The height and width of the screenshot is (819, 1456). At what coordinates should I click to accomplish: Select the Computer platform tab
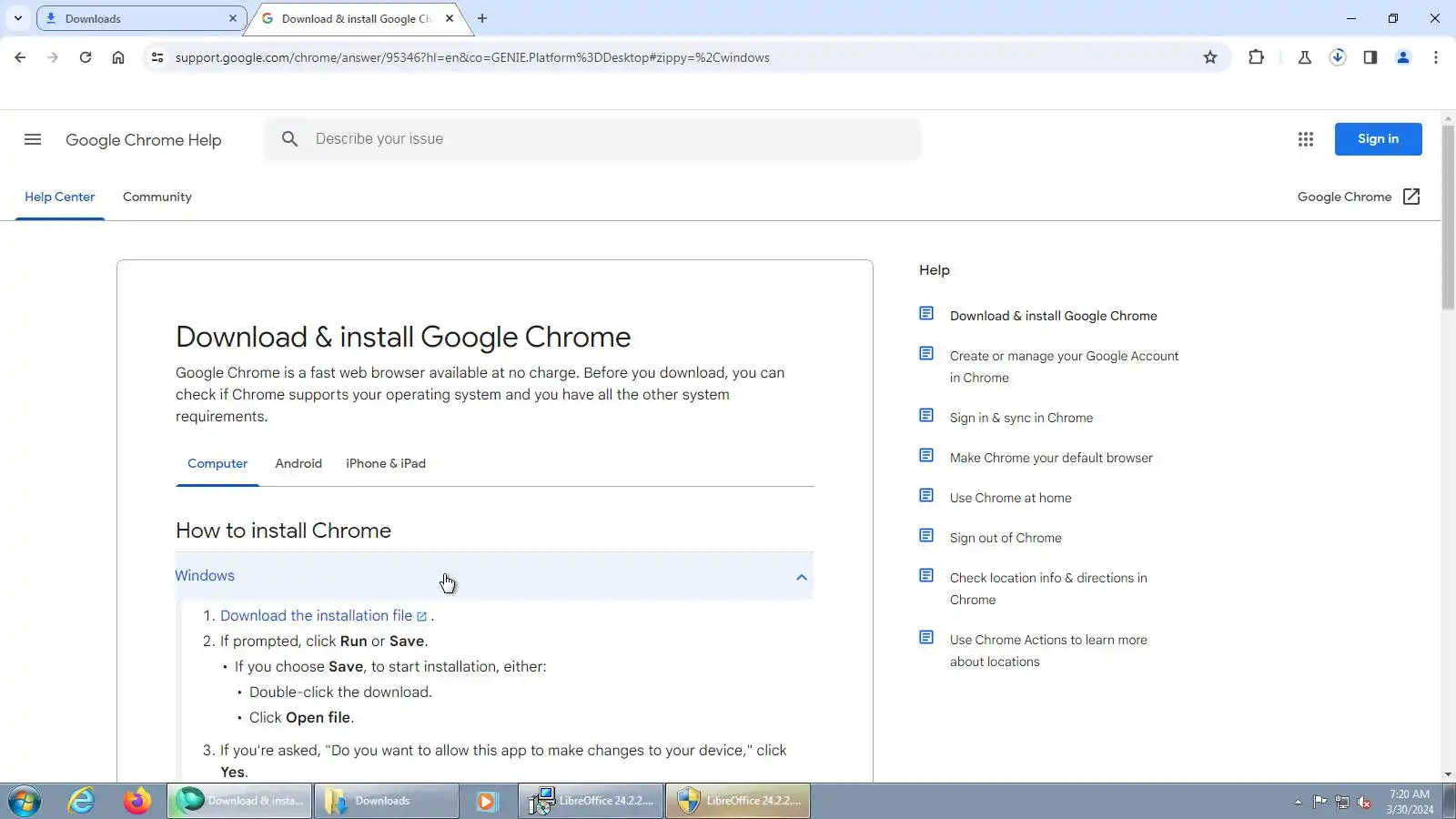217,463
